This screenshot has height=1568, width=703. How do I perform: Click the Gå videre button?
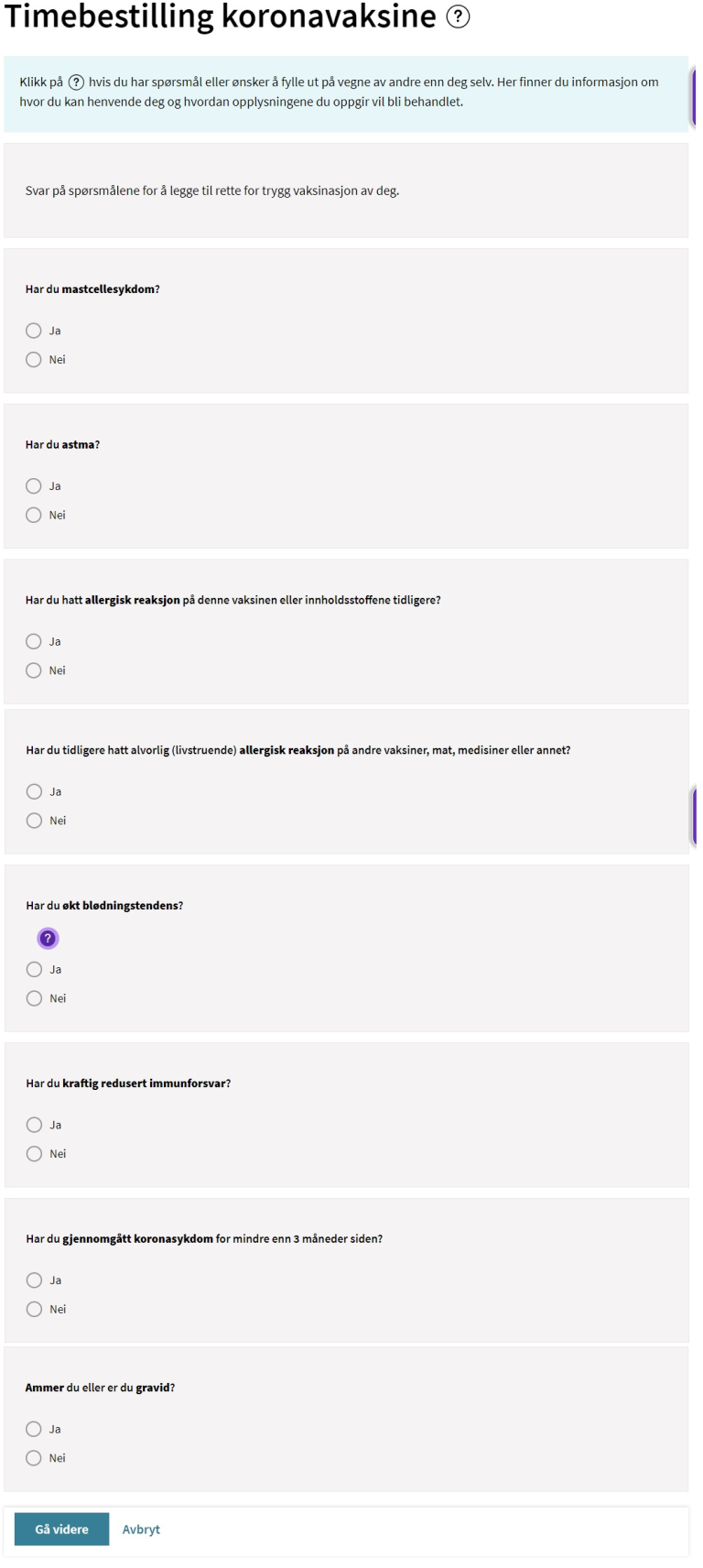(x=61, y=1530)
